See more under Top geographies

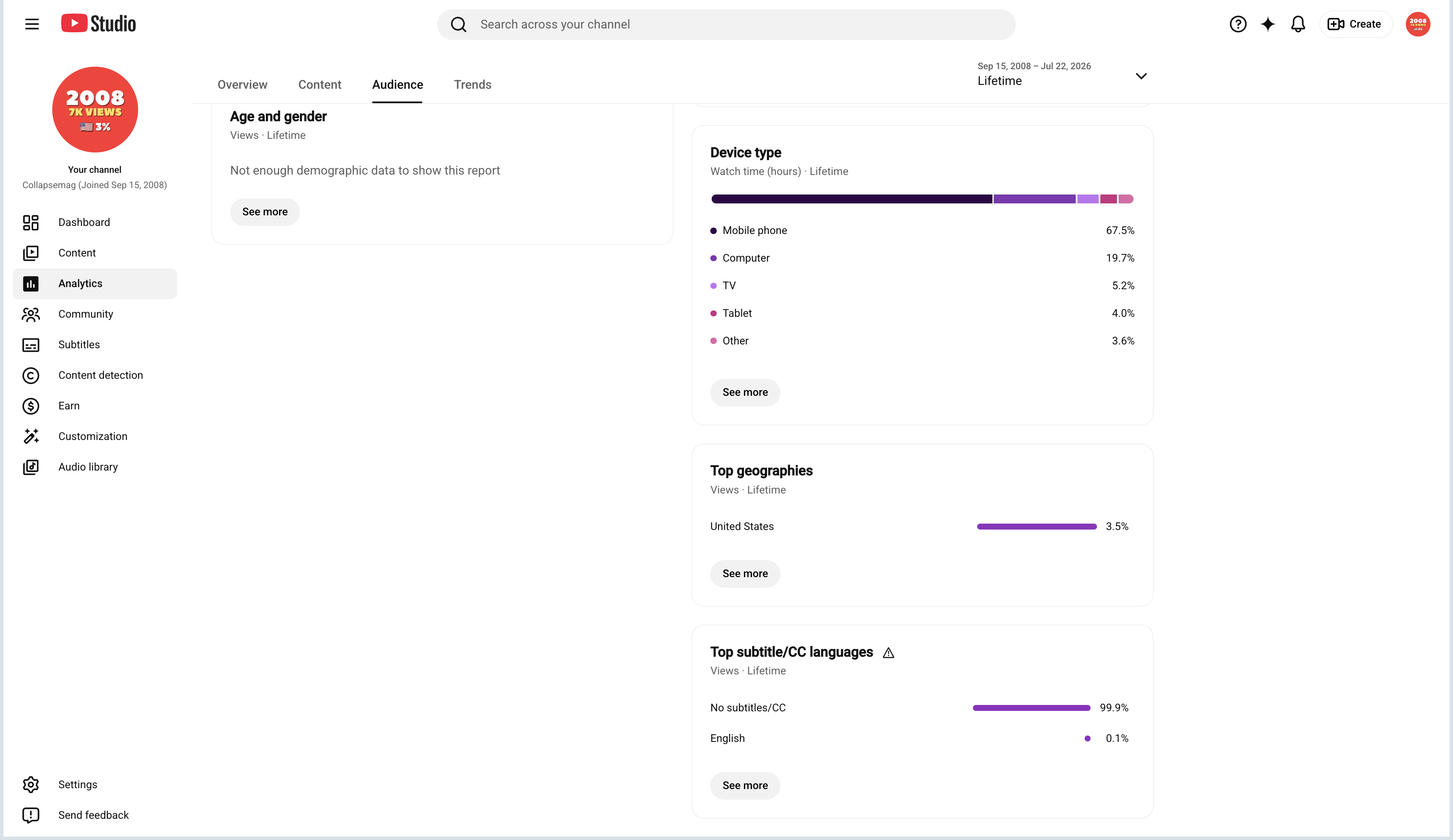pos(745,574)
